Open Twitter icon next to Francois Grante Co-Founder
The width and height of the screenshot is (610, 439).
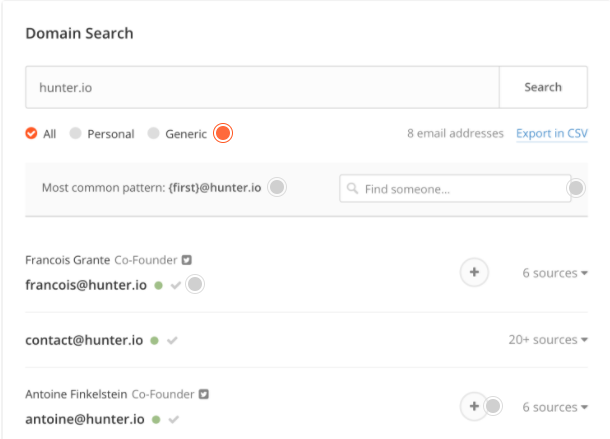tap(187, 260)
